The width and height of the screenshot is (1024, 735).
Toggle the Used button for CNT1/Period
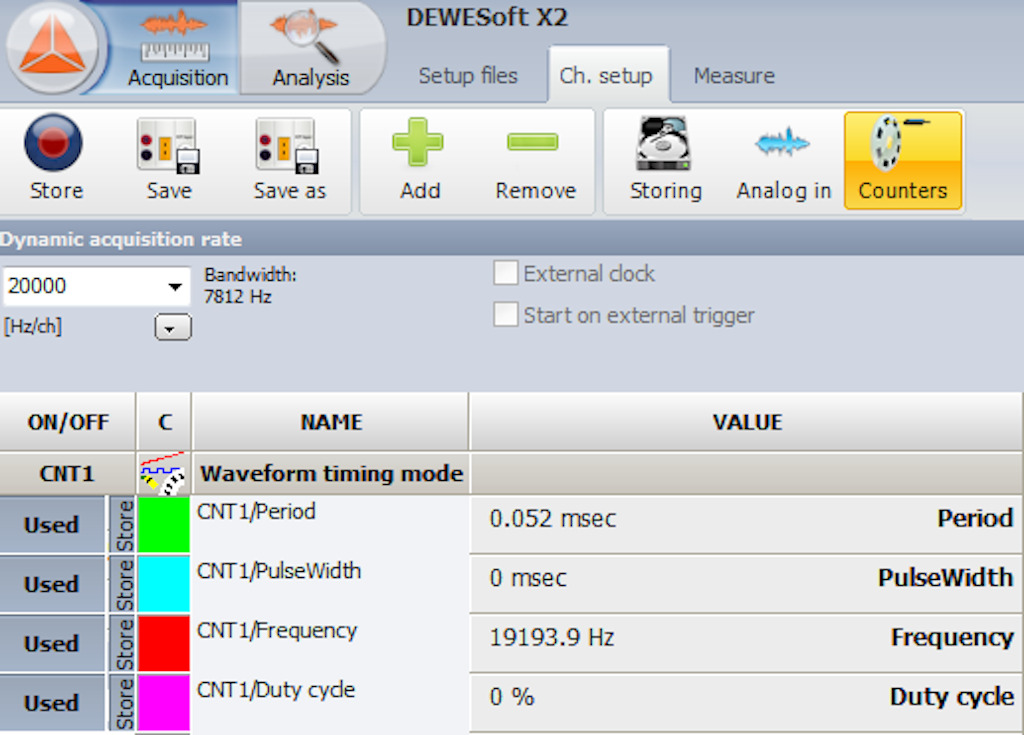tap(52, 525)
